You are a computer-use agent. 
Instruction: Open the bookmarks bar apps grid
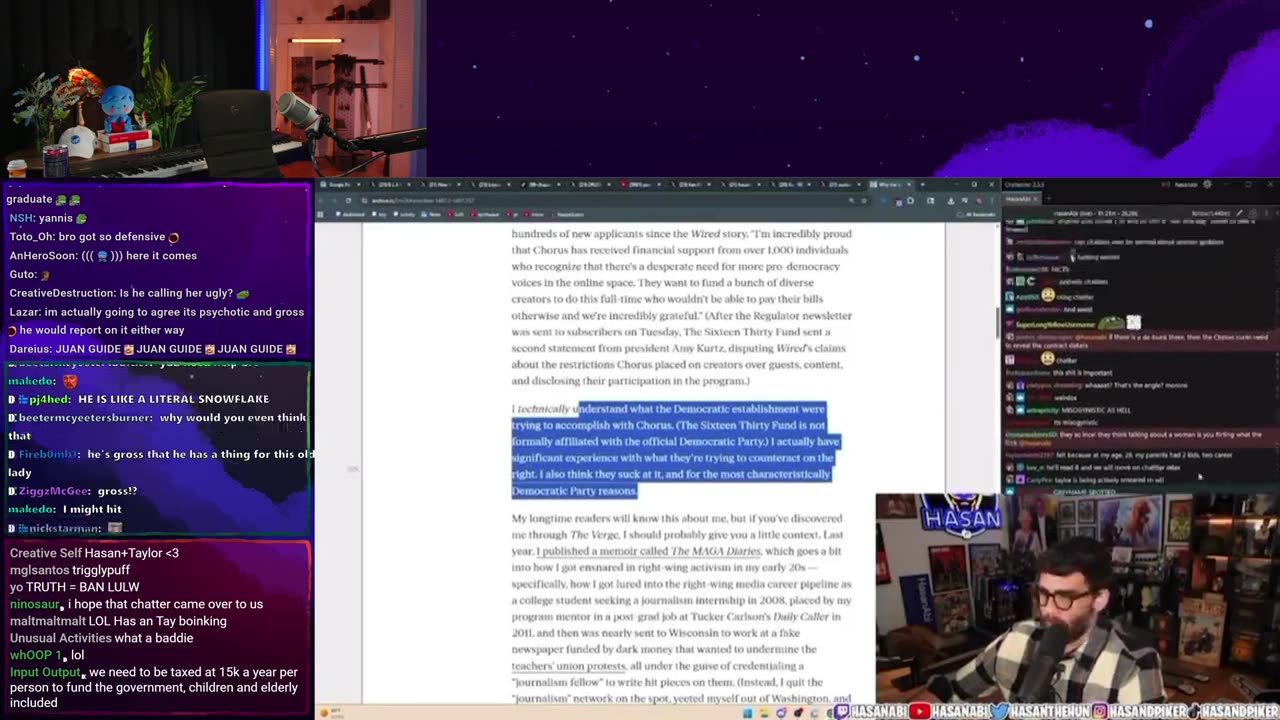coord(321,214)
